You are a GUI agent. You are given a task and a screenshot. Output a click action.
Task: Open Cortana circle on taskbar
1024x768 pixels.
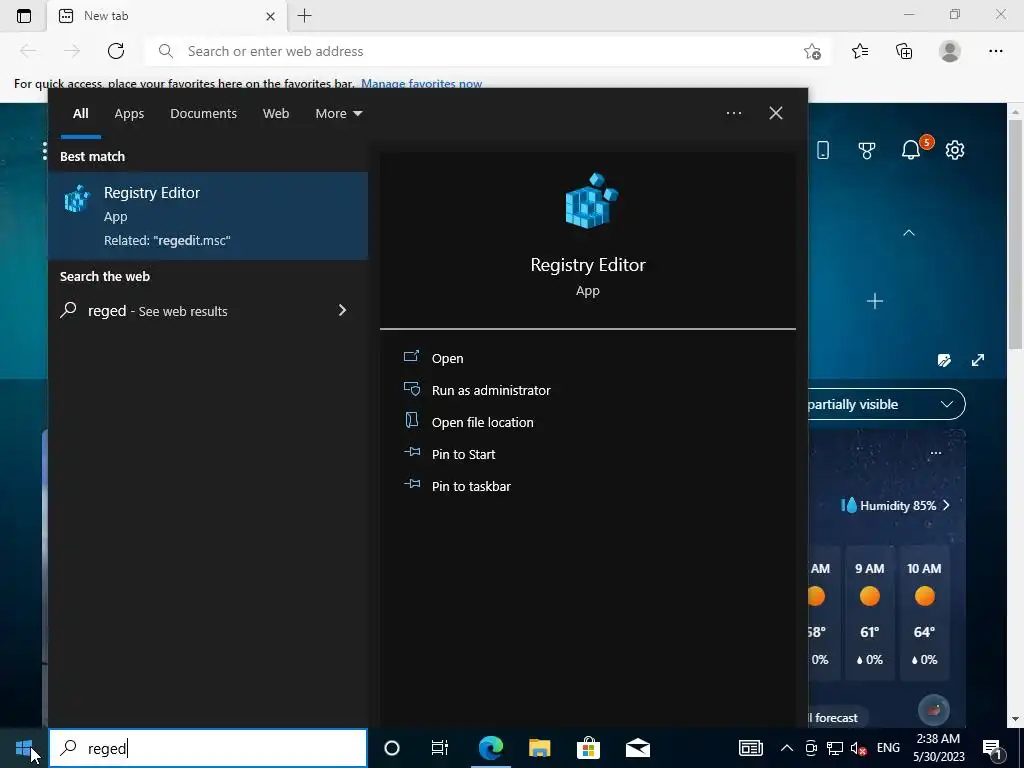click(392, 748)
